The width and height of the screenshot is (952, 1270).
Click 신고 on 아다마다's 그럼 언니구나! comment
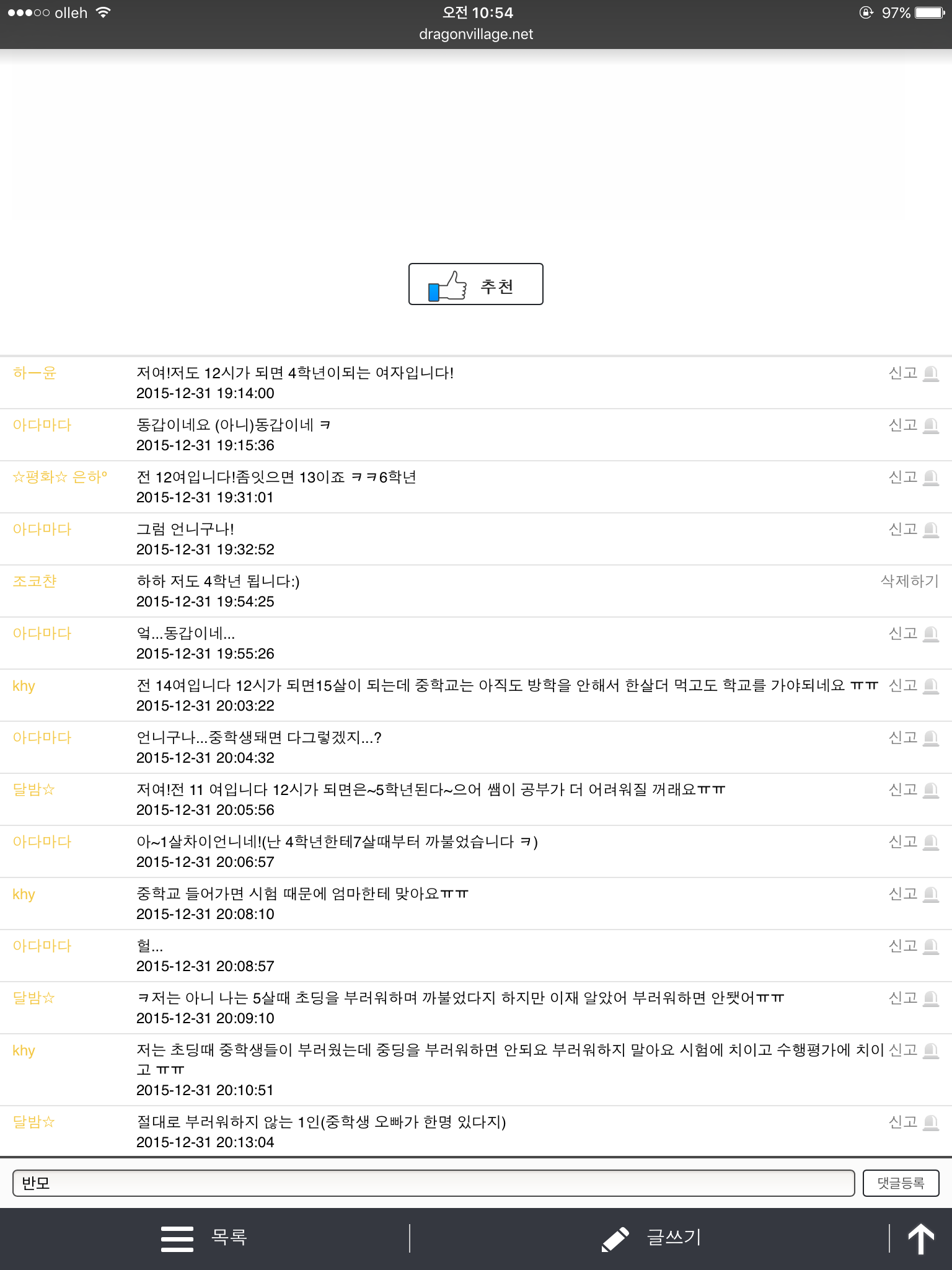tap(902, 529)
